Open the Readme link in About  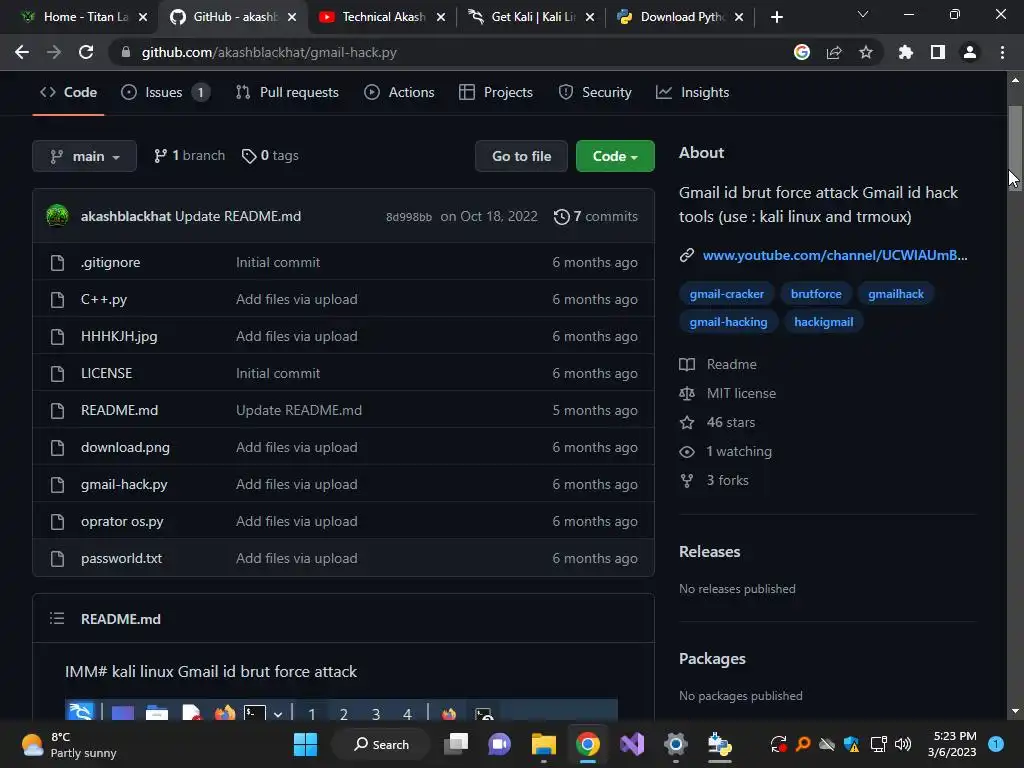[718, 364]
